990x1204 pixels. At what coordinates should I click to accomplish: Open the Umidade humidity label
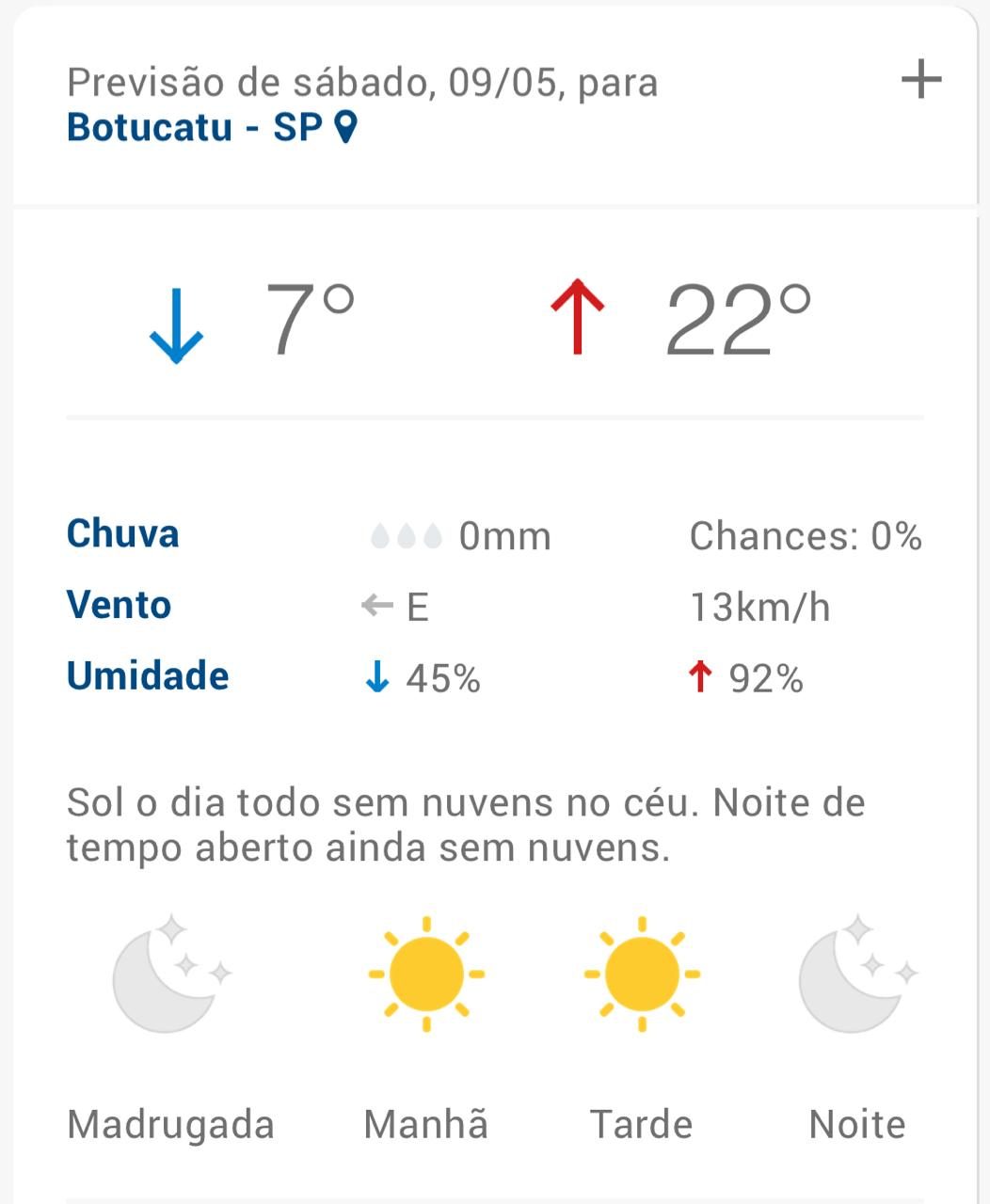148,676
